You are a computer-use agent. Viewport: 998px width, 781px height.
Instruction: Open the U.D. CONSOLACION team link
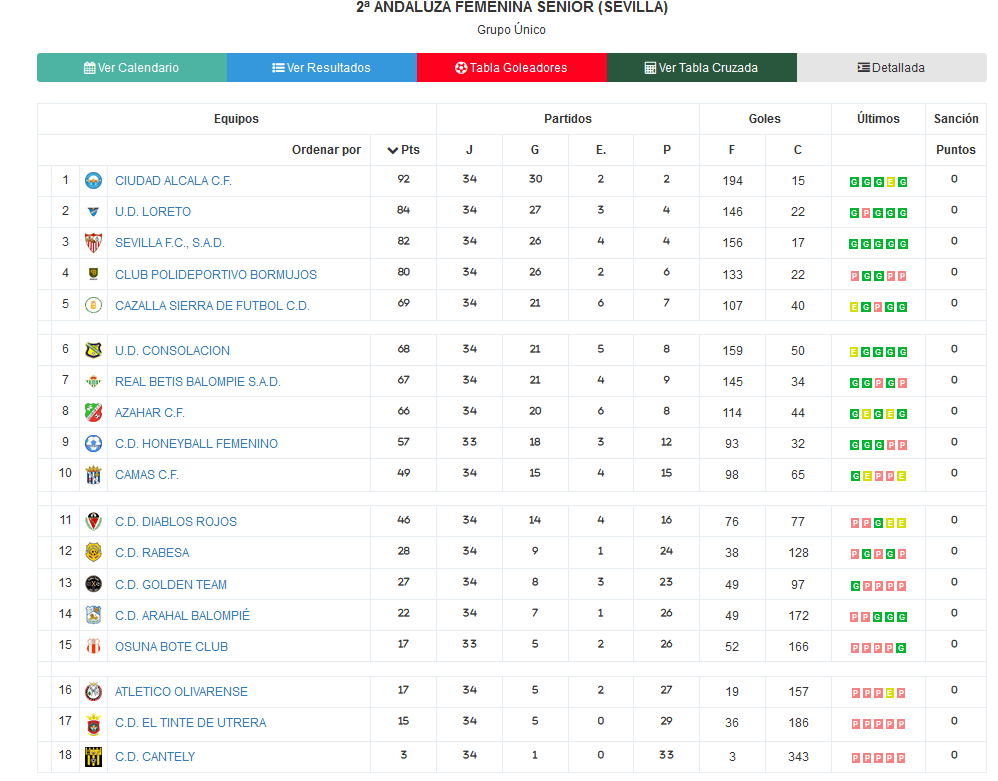pyautogui.click(x=172, y=351)
